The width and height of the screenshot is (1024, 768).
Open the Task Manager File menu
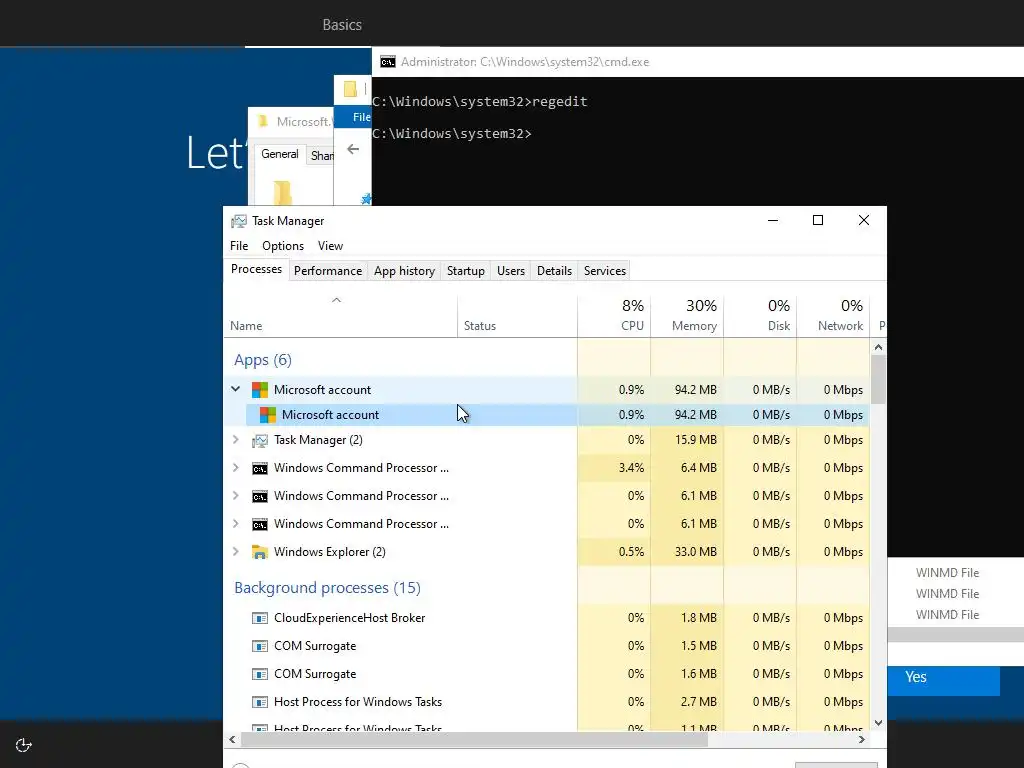[x=239, y=246]
